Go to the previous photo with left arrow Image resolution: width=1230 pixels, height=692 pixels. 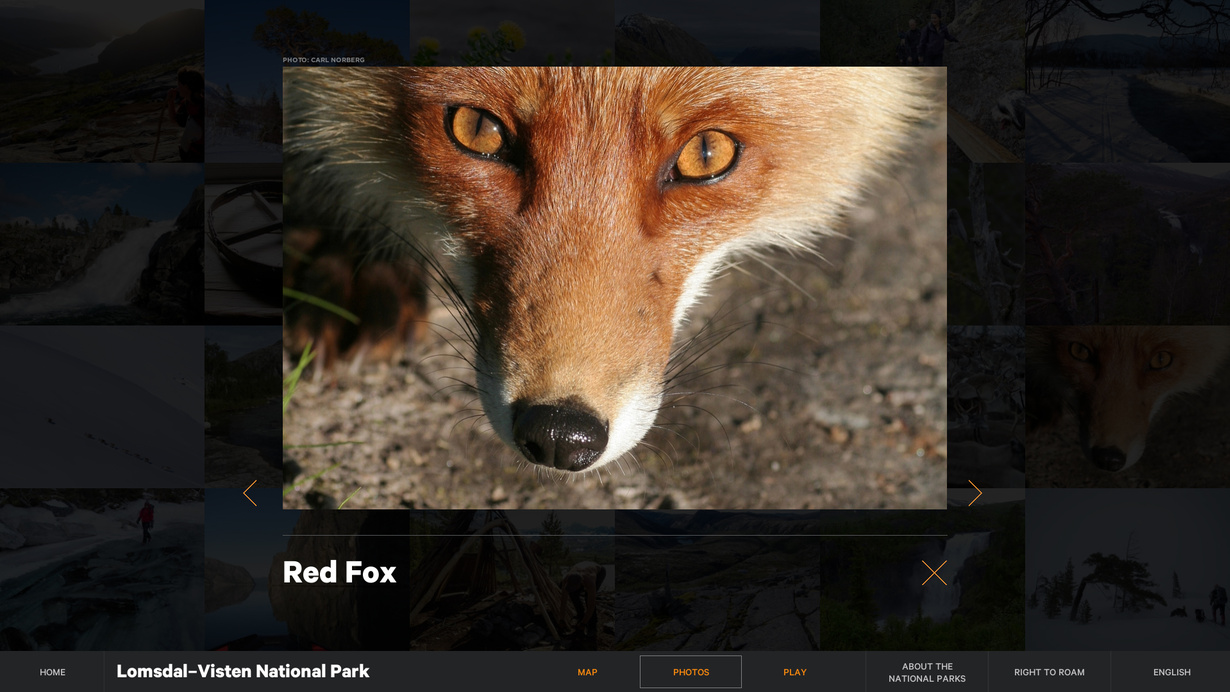250,493
